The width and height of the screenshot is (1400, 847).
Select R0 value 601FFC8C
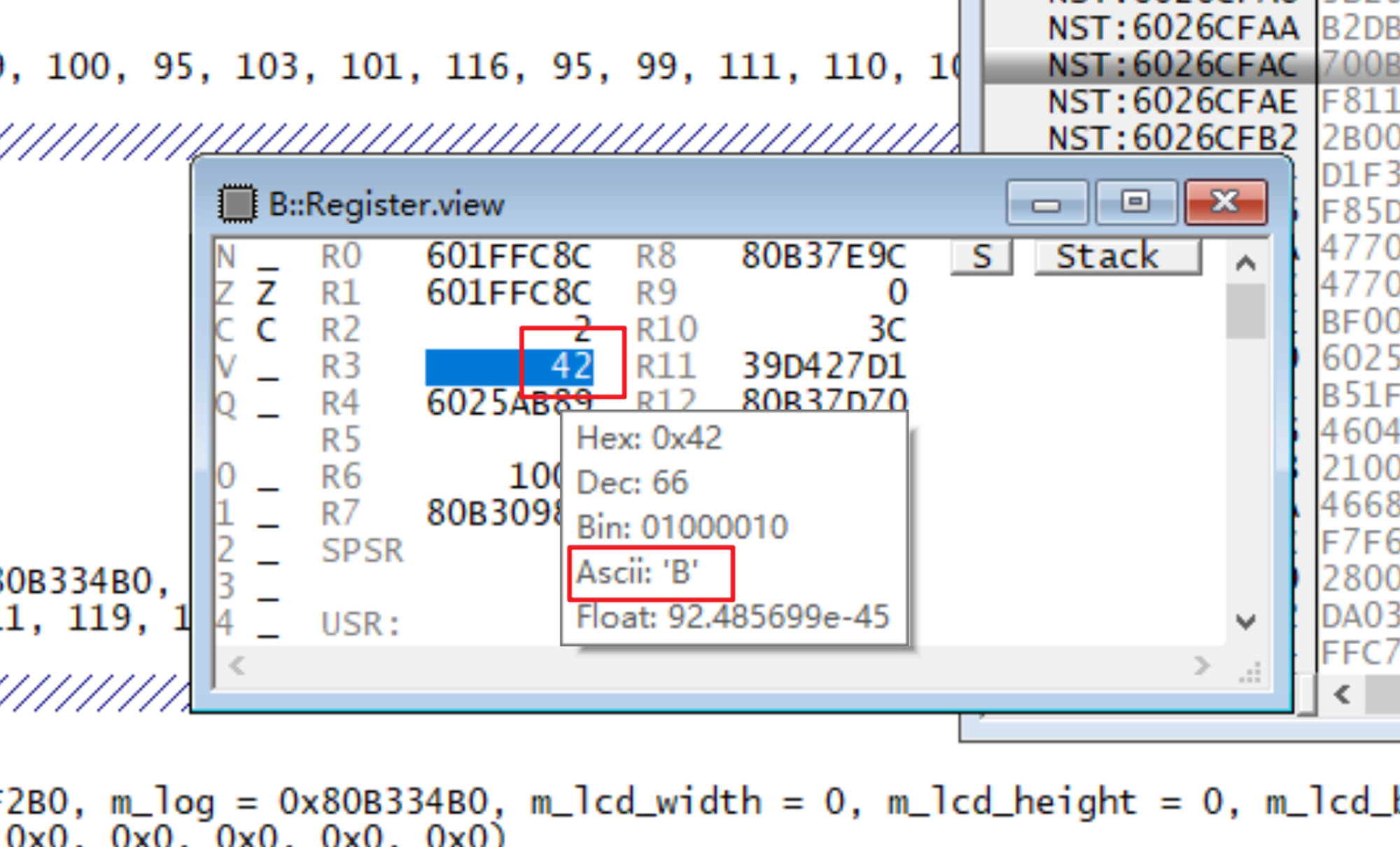coord(509,256)
